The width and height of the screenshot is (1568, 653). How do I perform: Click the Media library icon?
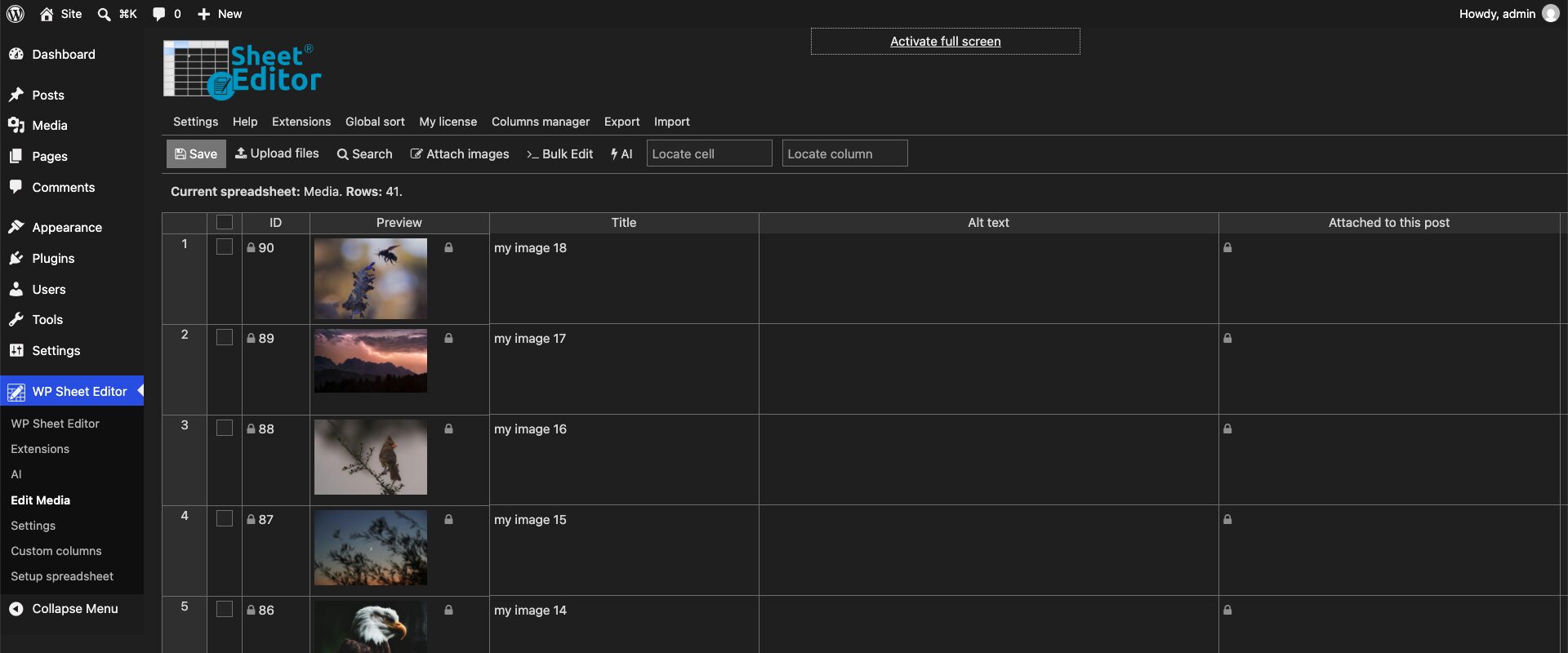pyautogui.click(x=16, y=125)
